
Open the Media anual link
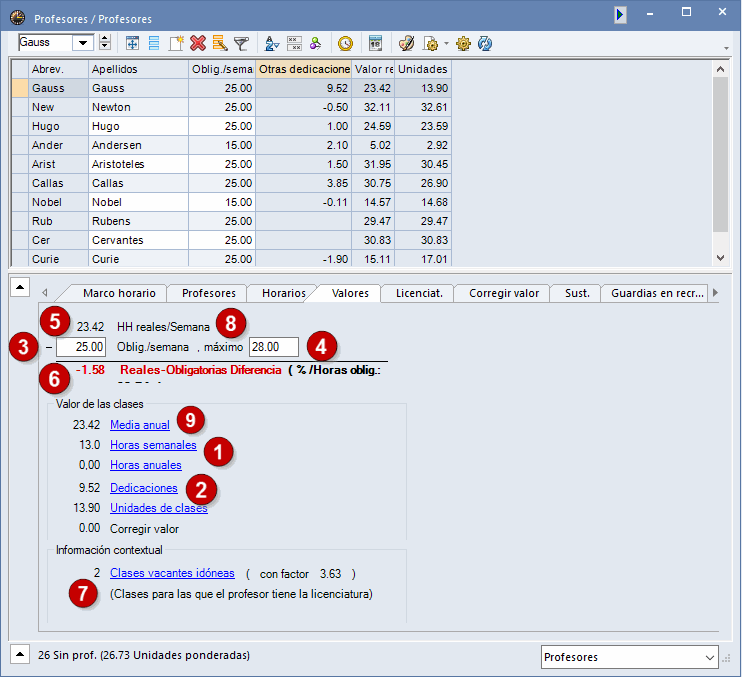140,425
